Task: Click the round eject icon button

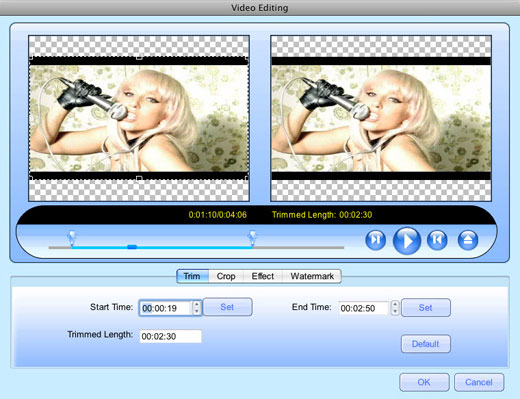Action: click(468, 240)
